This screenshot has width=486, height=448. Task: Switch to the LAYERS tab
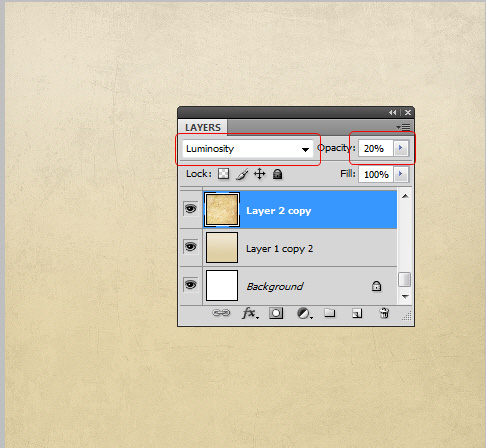pos(203,128)
